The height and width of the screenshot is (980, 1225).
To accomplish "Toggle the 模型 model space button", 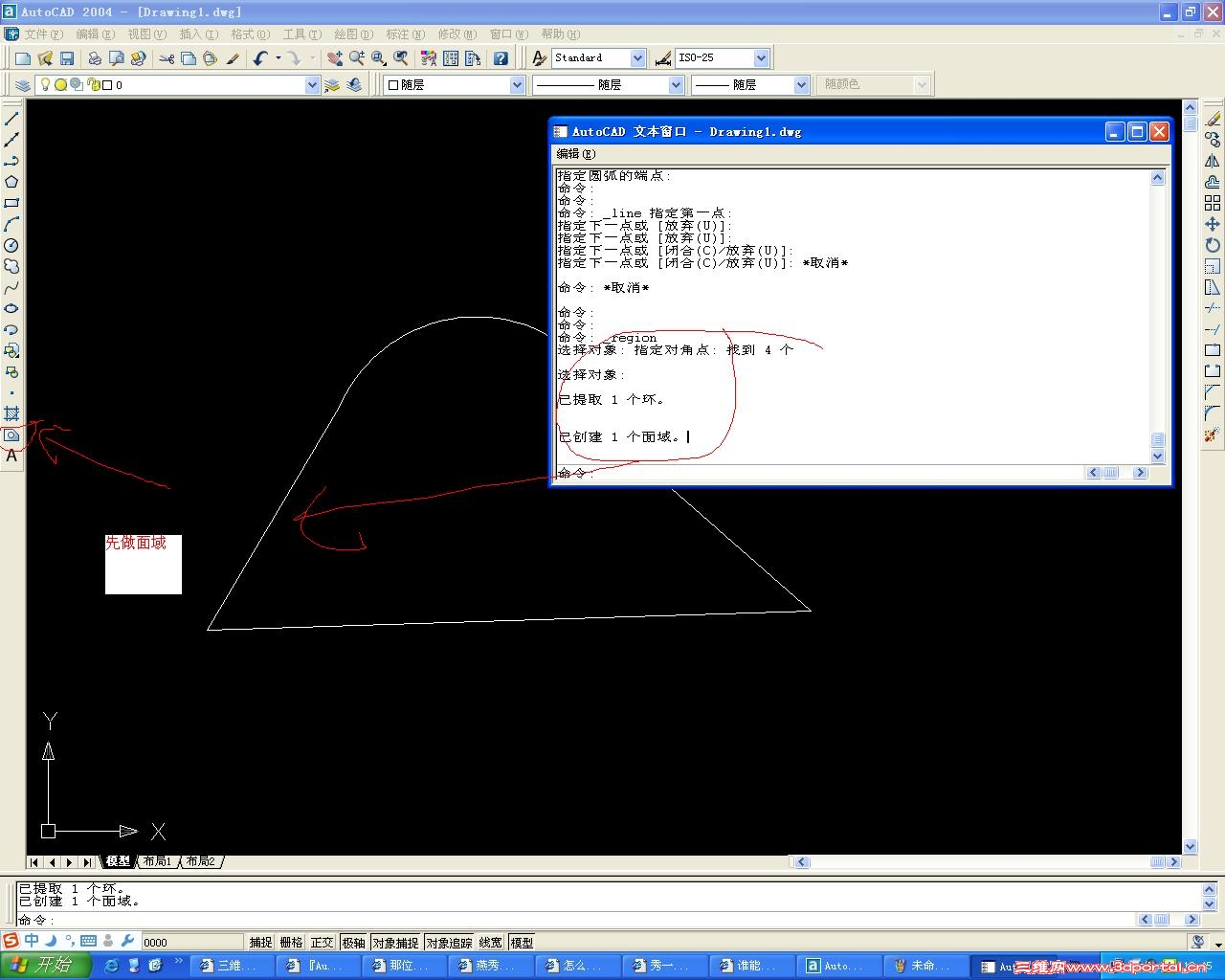I will click(522, 943).
